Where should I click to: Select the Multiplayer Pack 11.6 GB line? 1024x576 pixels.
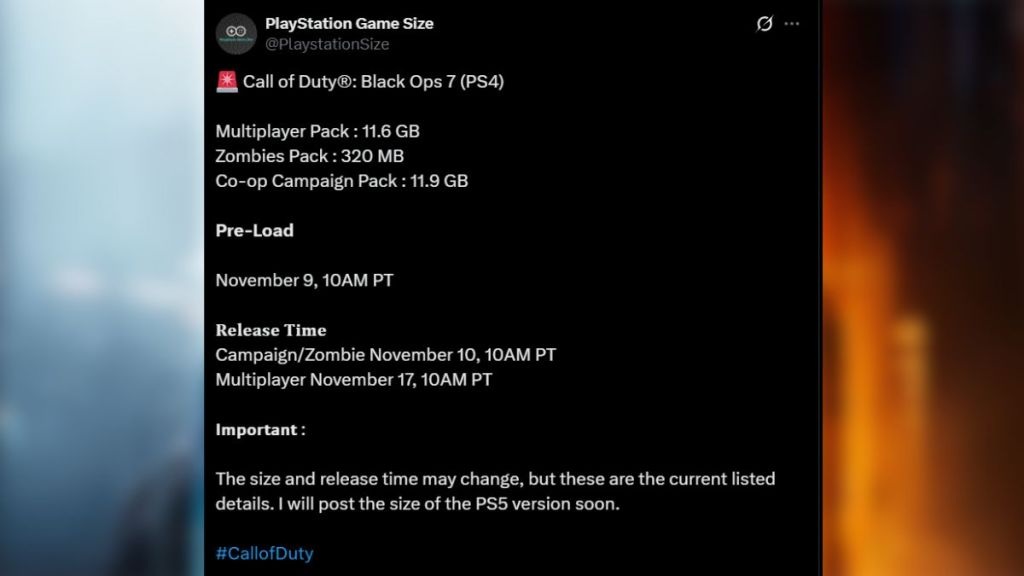coord(316,130)
